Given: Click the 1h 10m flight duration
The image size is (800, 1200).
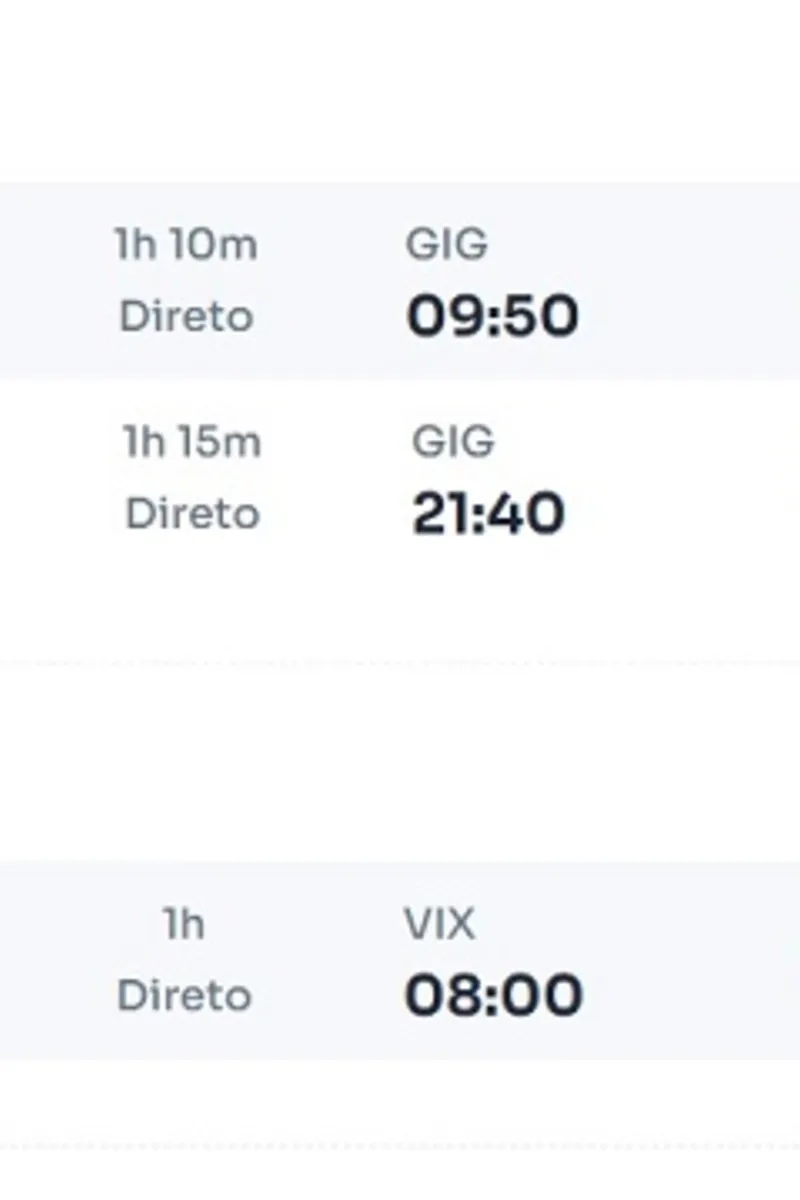Looking at the screenshot, I should (x=186, y=244).
